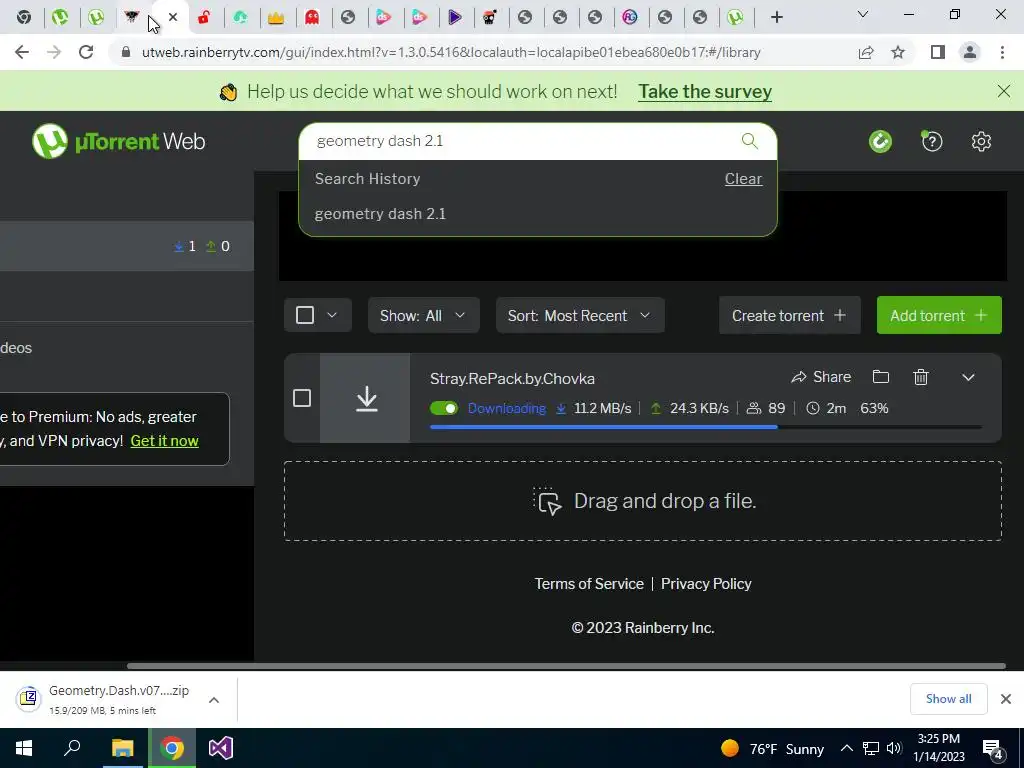Click the download arrow thumbnail of Stray torrent
The image size is (1024, 768).
[366, 398]
